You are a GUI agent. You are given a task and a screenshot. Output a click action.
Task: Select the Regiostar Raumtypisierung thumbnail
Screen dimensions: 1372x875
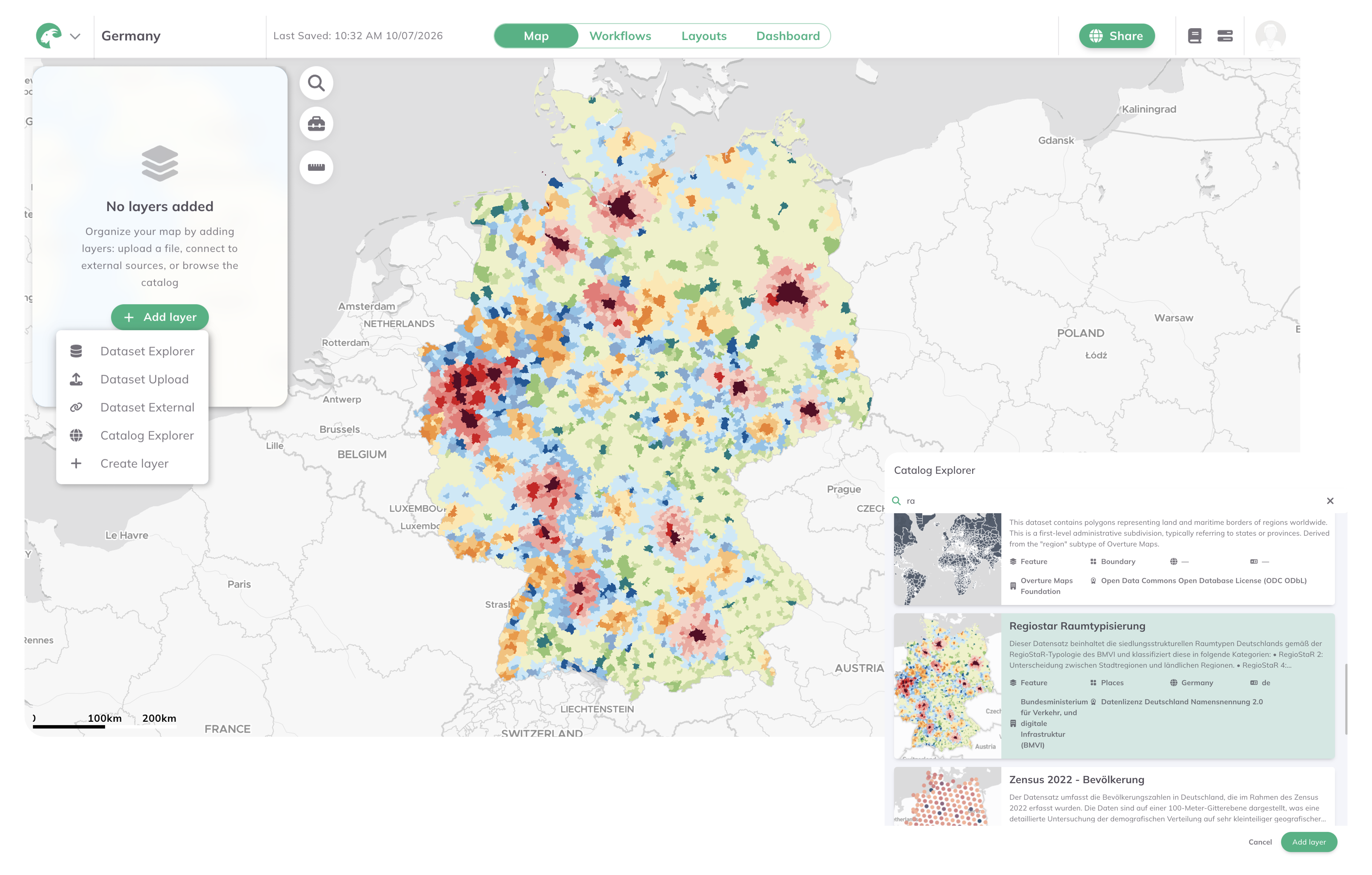[948, 686]
